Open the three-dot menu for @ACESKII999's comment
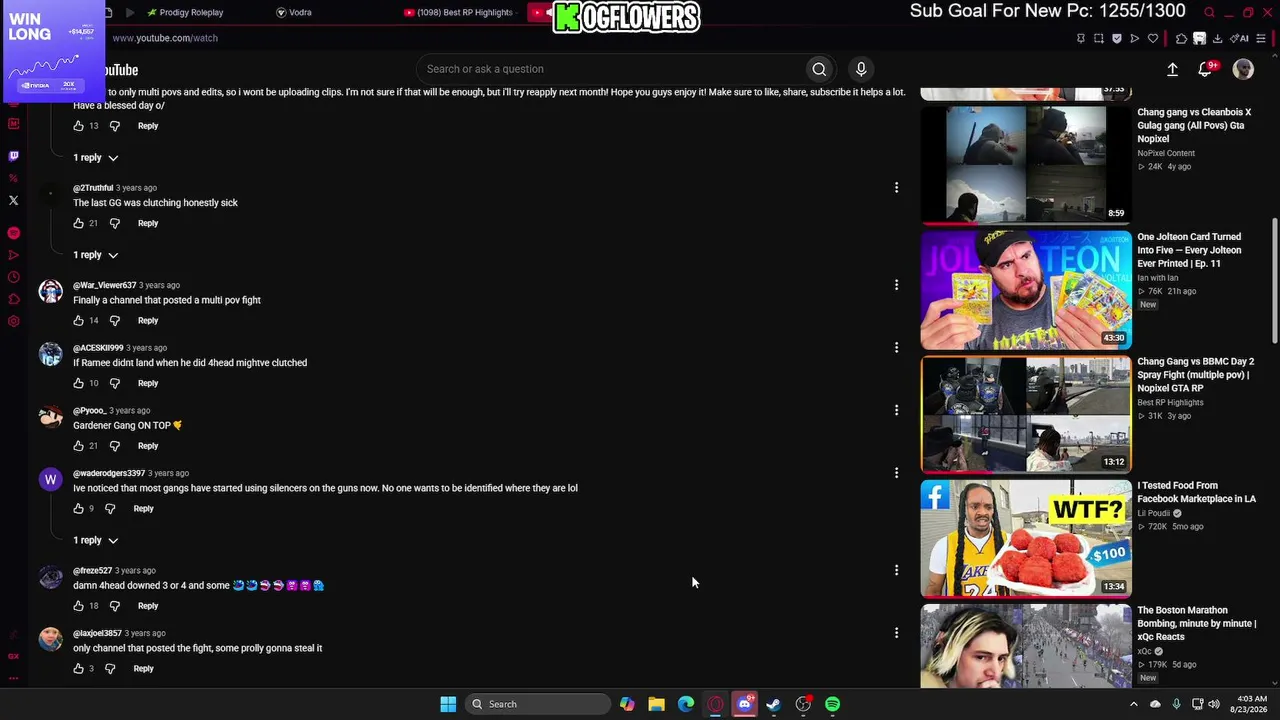The width and height of the screenshot is (1280, 720). pyautogui.click(x=896, y=348)
